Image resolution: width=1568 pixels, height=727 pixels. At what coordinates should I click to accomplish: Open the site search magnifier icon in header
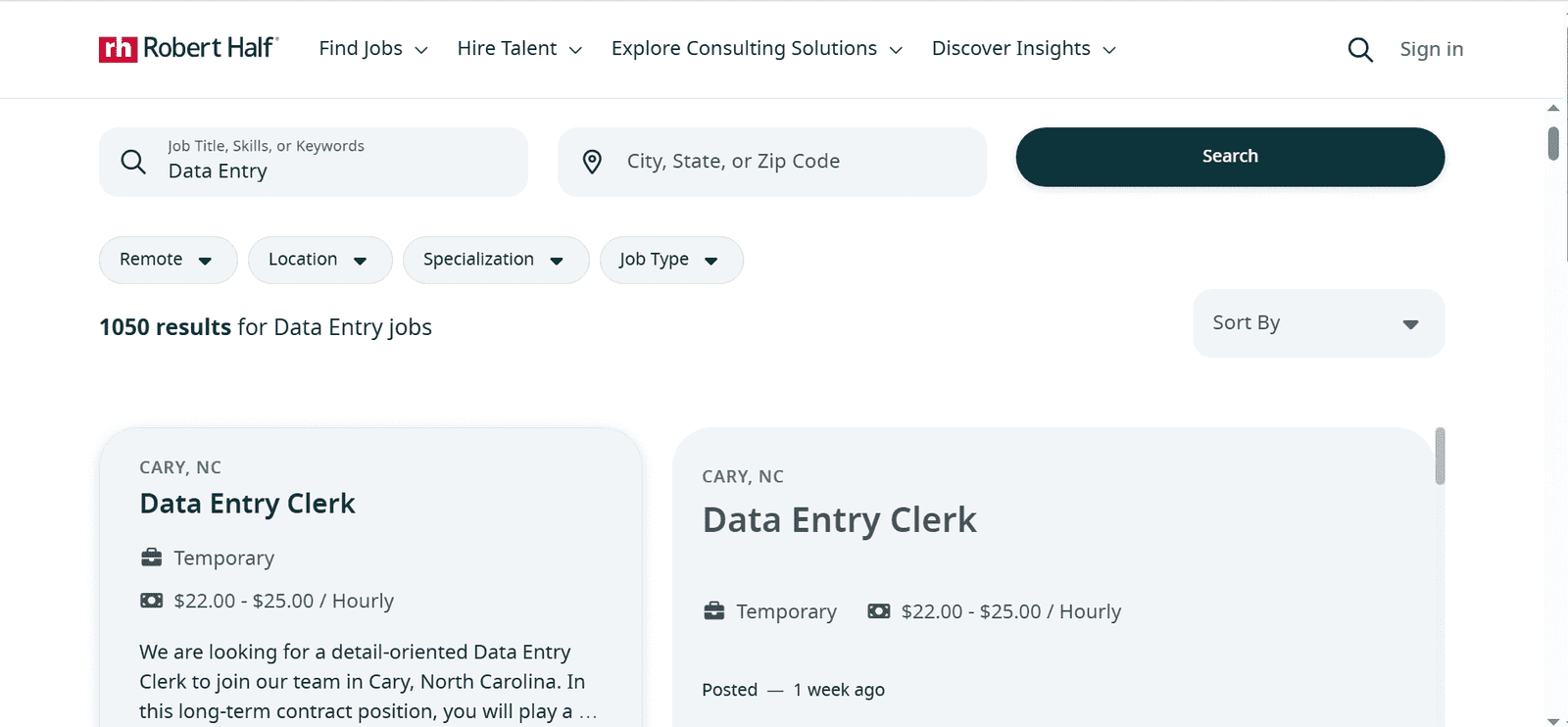1360,49
